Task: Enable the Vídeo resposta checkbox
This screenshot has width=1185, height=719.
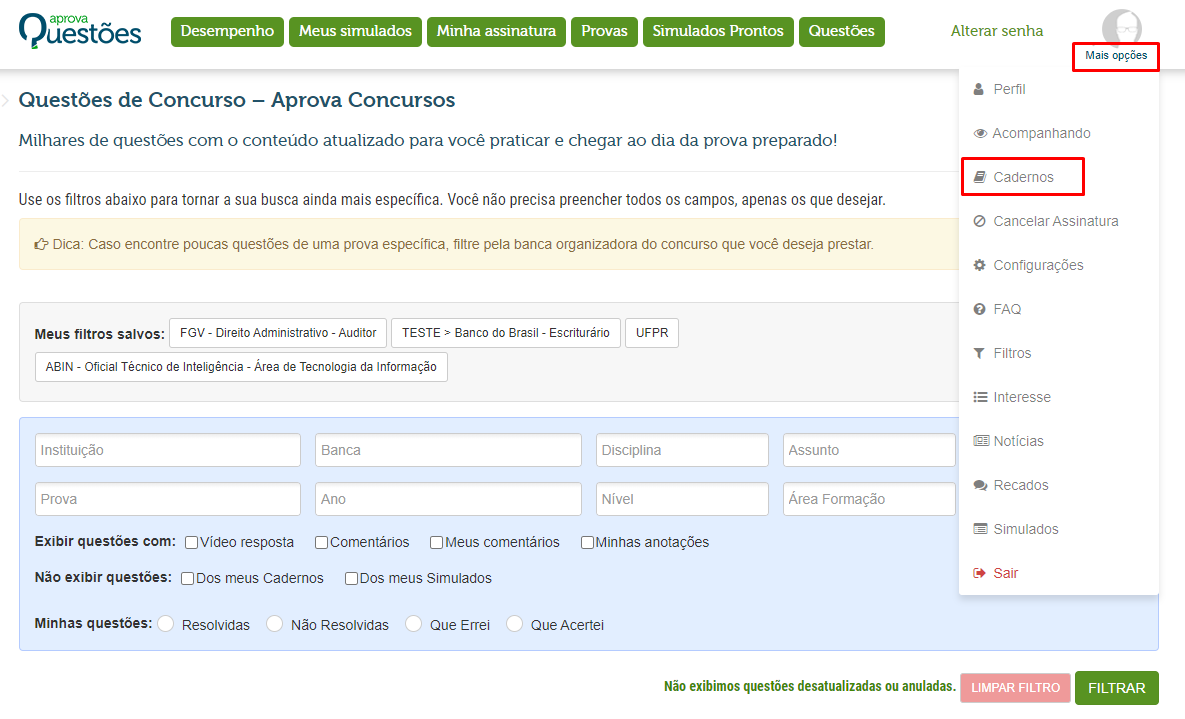Action: coord(190,542)
